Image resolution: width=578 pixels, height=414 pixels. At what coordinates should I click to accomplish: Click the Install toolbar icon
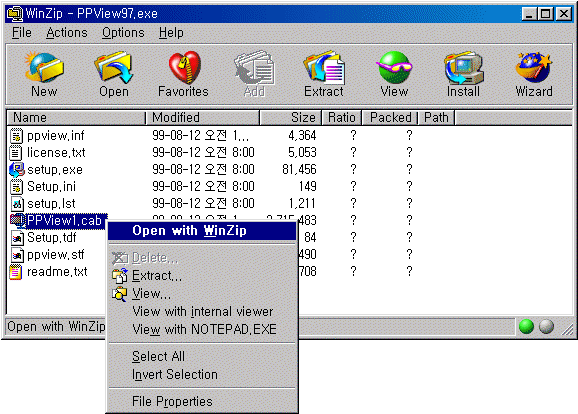[464, 67]
